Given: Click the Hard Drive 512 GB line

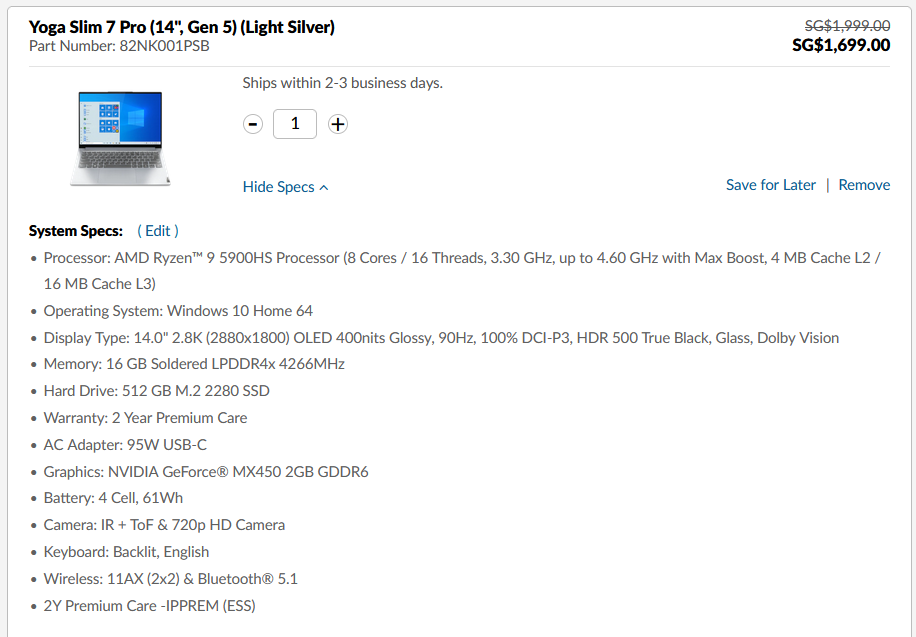Looking at the screenshot, I should pos(157,391).
